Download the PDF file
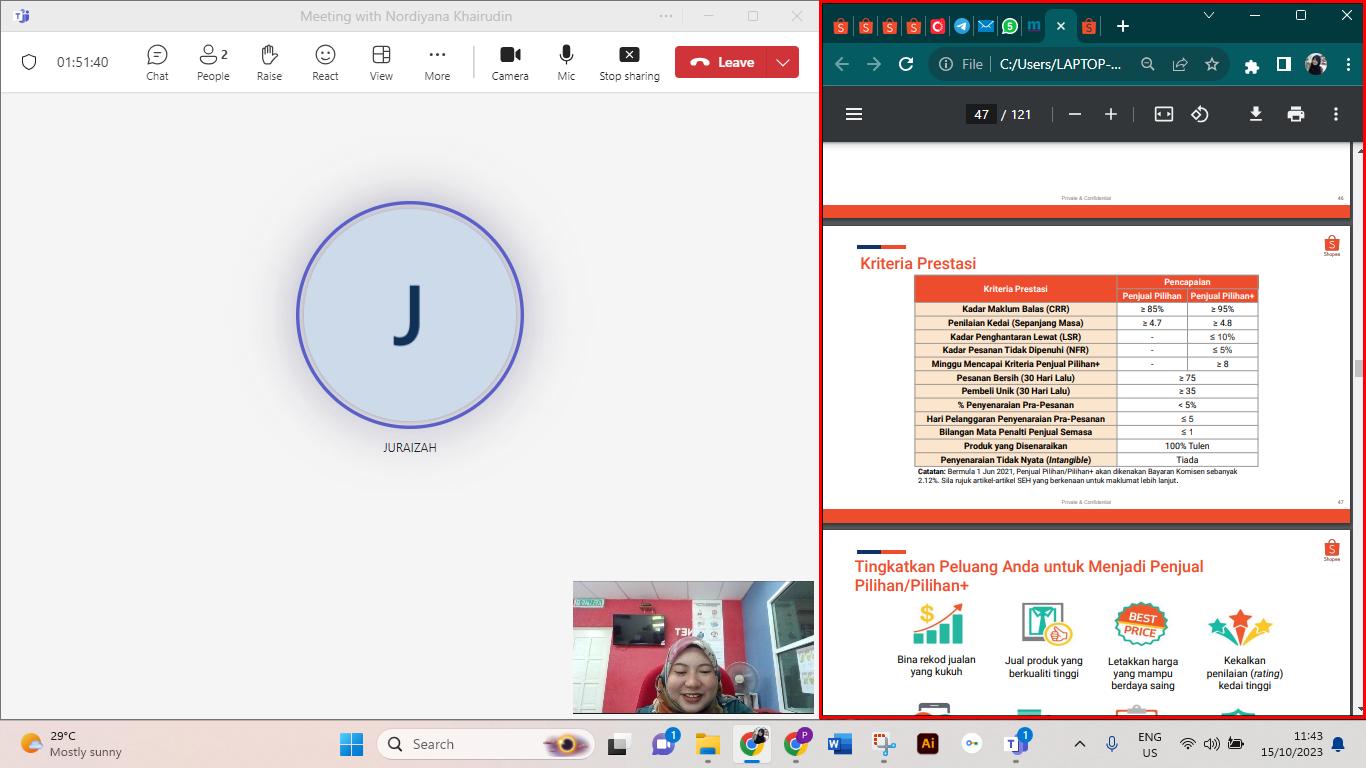The image size is (1366, 768). [1256, 114]
